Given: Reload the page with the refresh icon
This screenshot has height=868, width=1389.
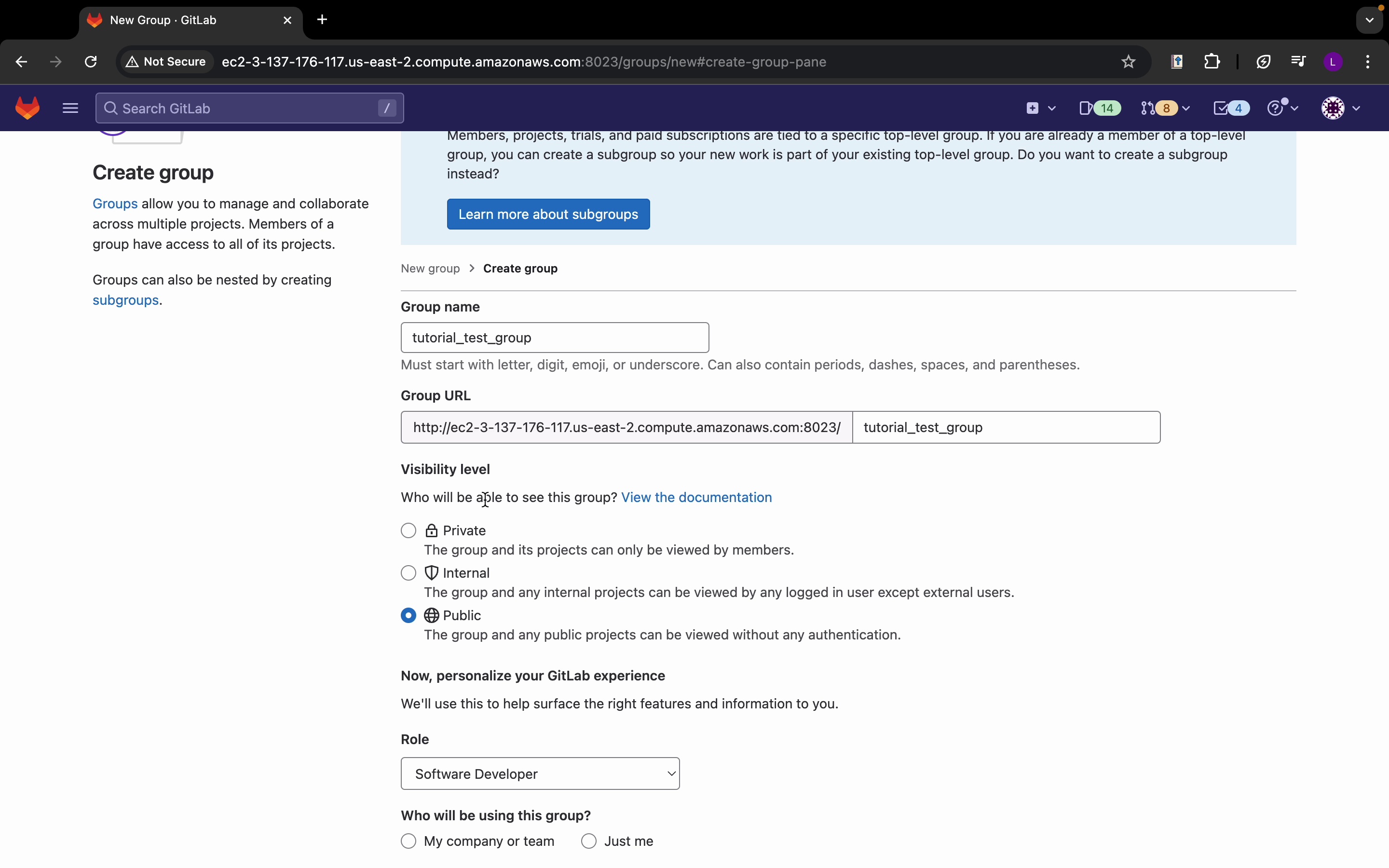Looking at the screenshot, I should [x=91, y=62].
